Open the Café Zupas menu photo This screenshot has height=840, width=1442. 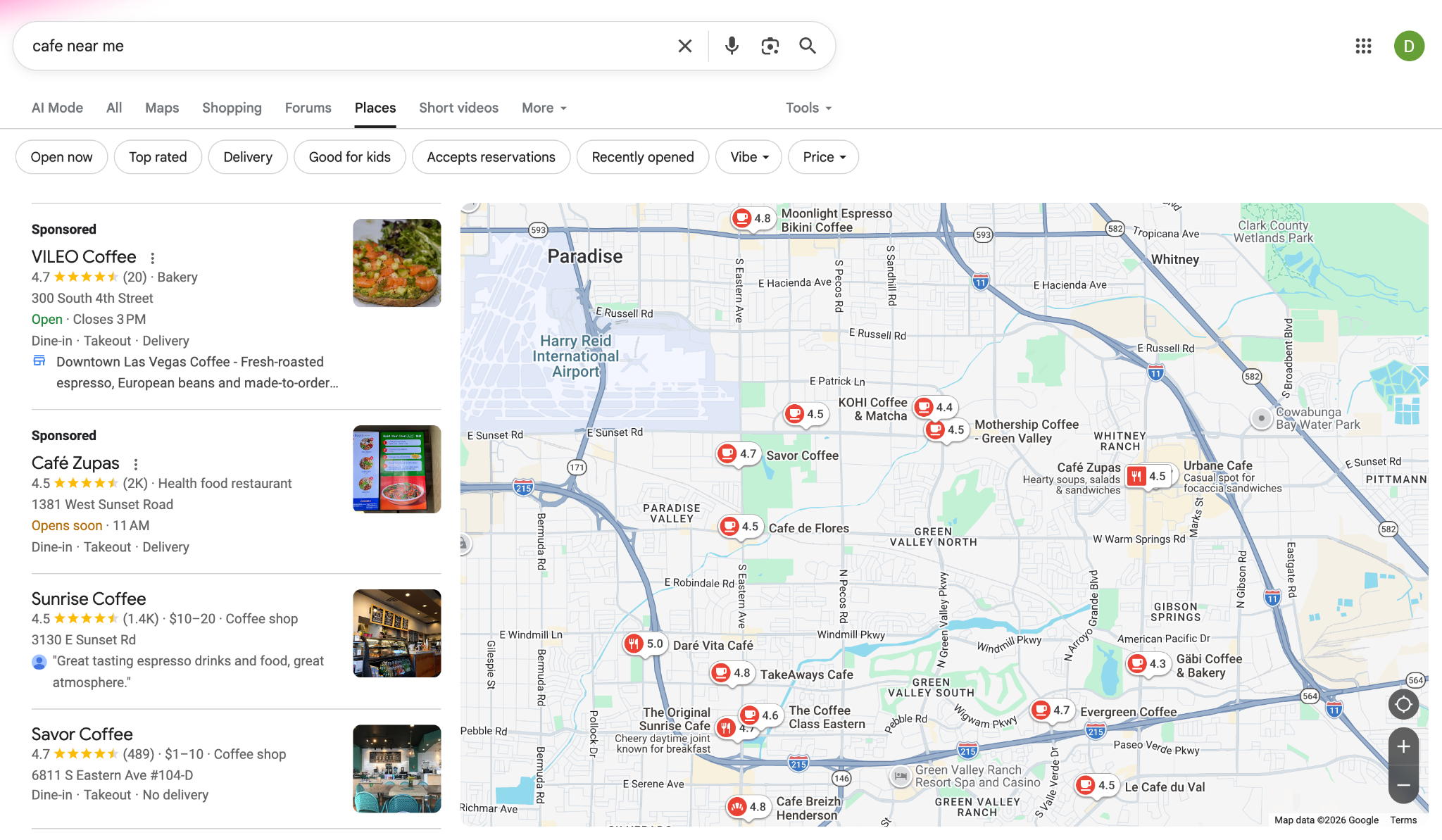click(397, 469)
